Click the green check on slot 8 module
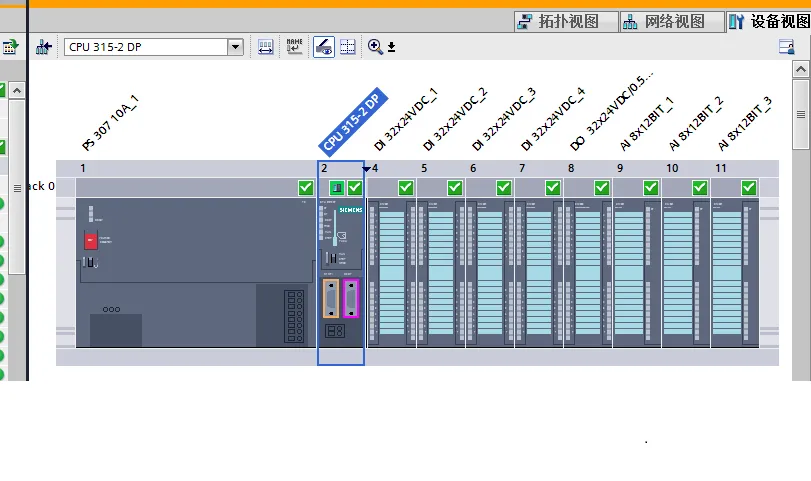This screenshot has width=811, height=481. click(602, 188)
